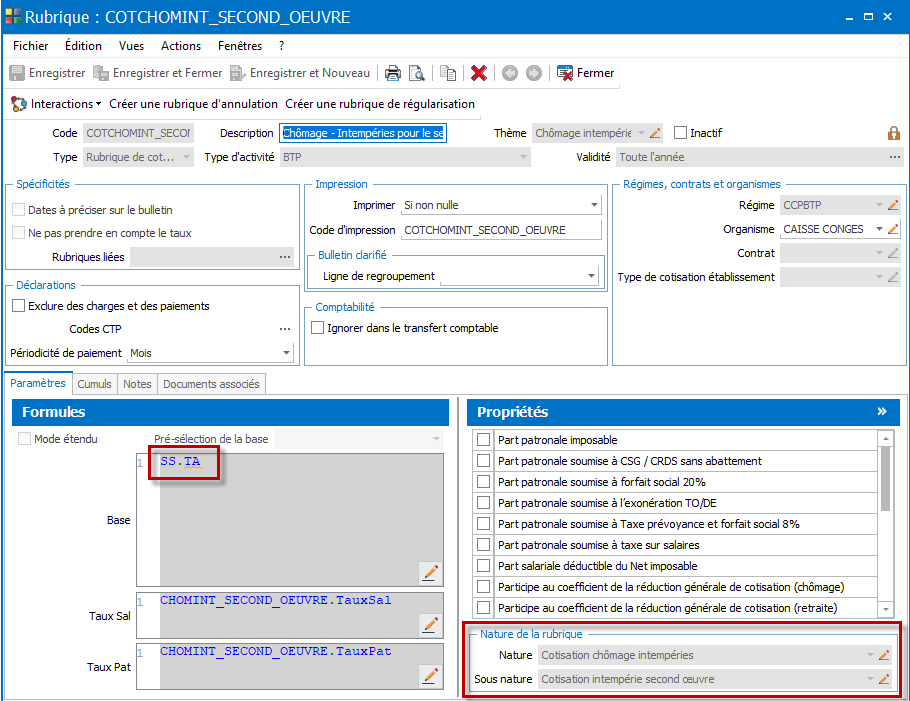Click Créer une rubrique d'annulation

point(193,104)
